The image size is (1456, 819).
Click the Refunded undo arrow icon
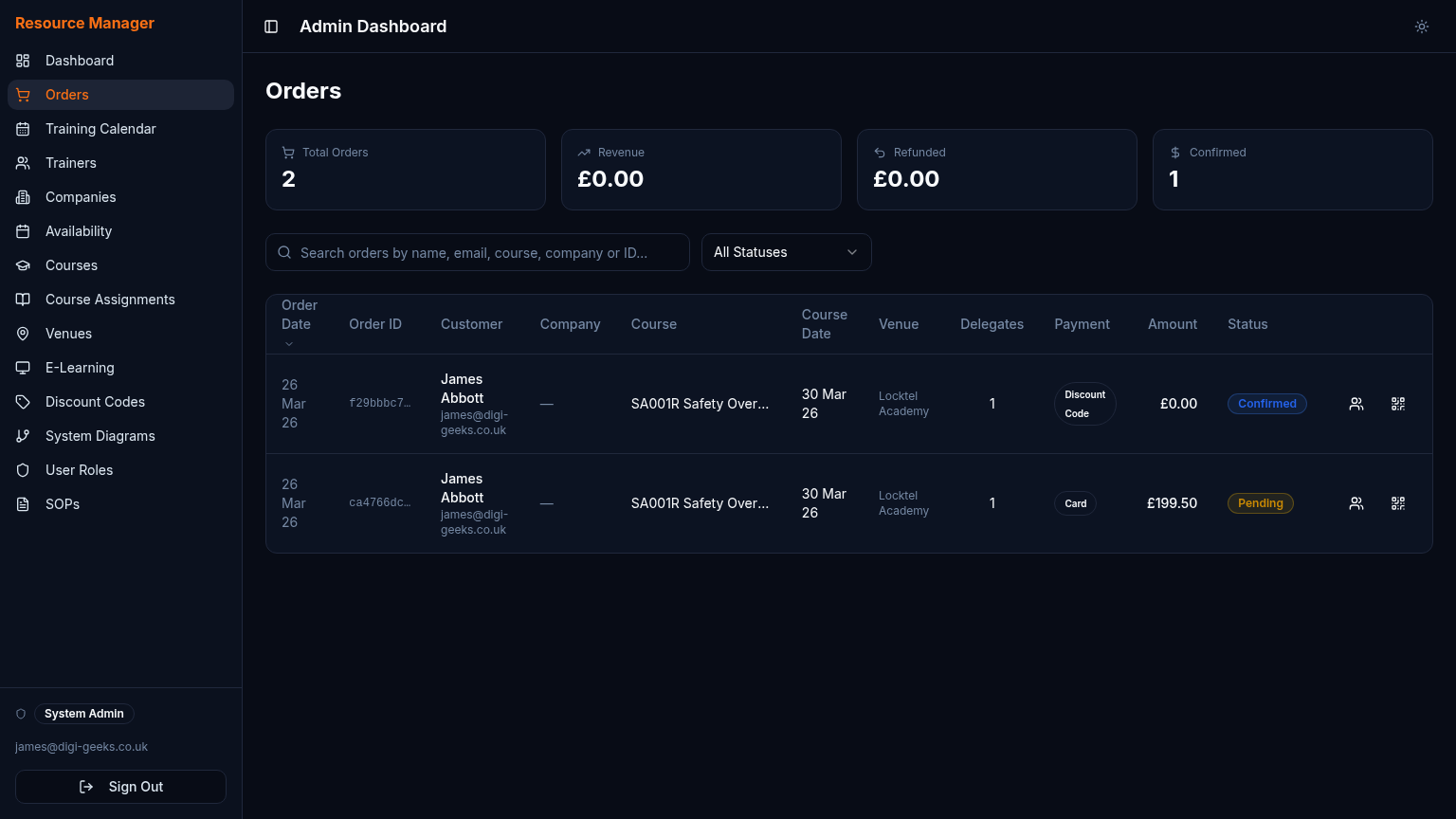880,153
